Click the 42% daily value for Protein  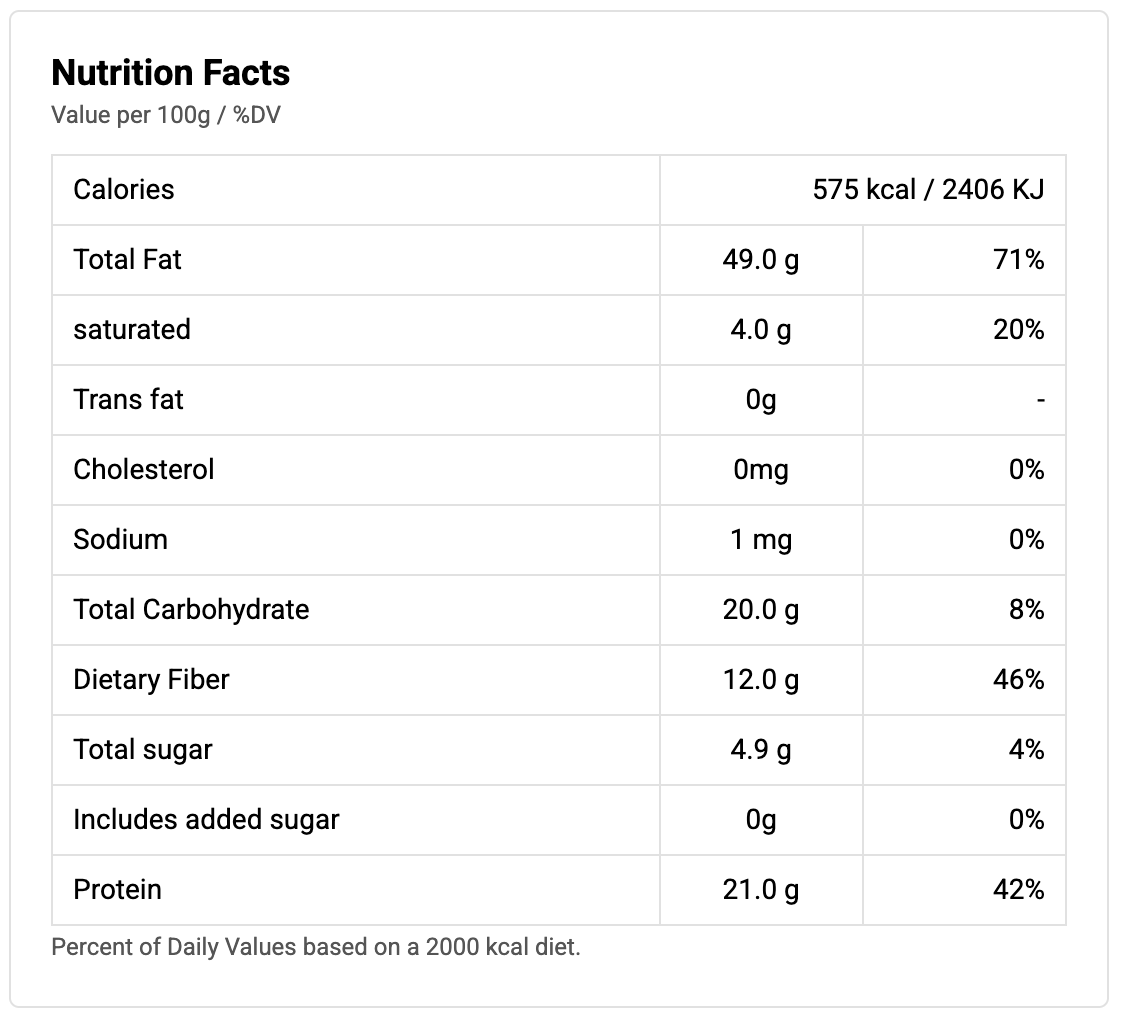[1019, 890]
